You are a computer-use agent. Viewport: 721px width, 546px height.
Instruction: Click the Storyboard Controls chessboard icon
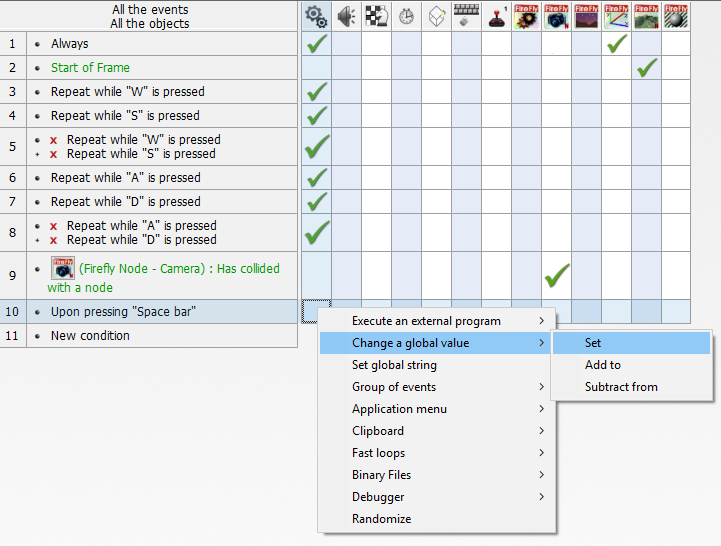pyautogui.click(x=377, y=16)
